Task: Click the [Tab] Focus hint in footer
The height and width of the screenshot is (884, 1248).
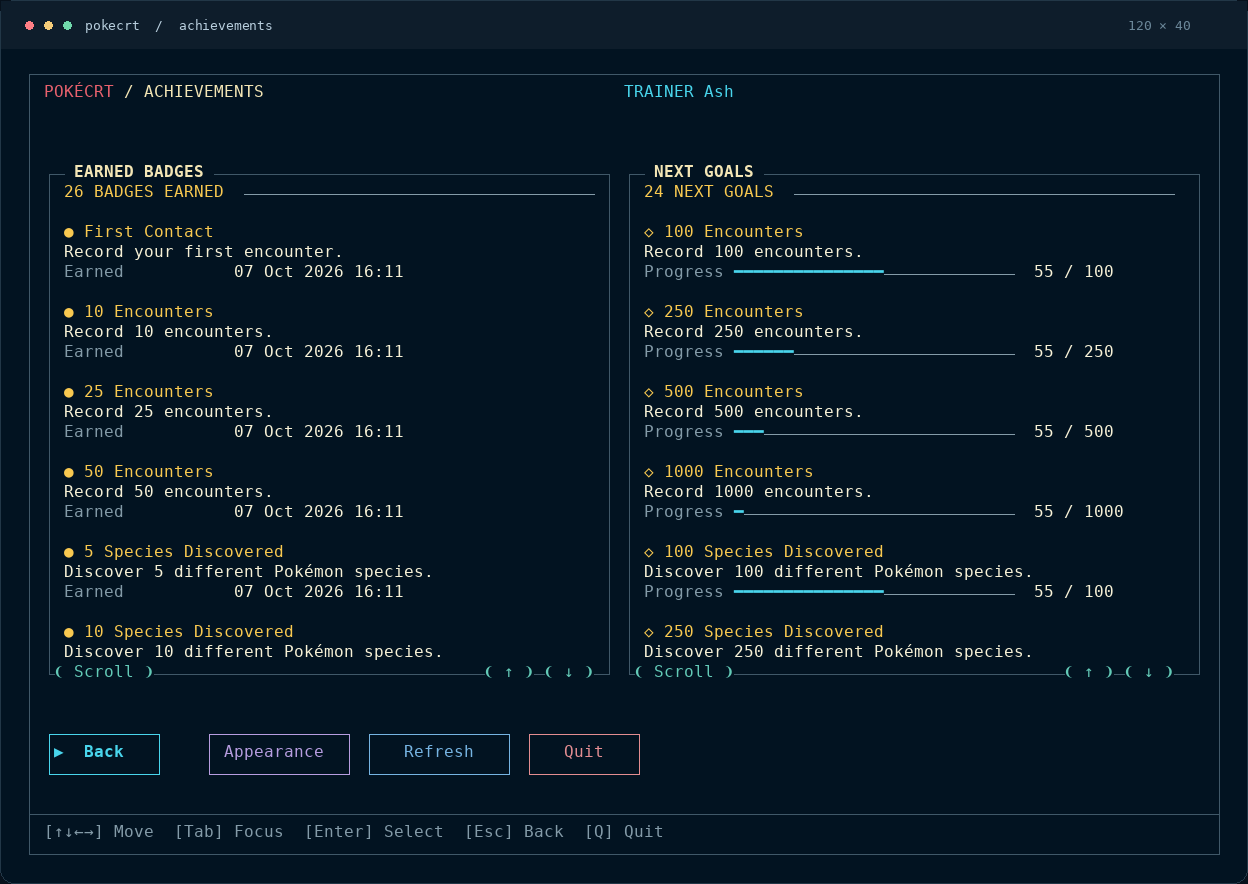Action: click(229, 832)
